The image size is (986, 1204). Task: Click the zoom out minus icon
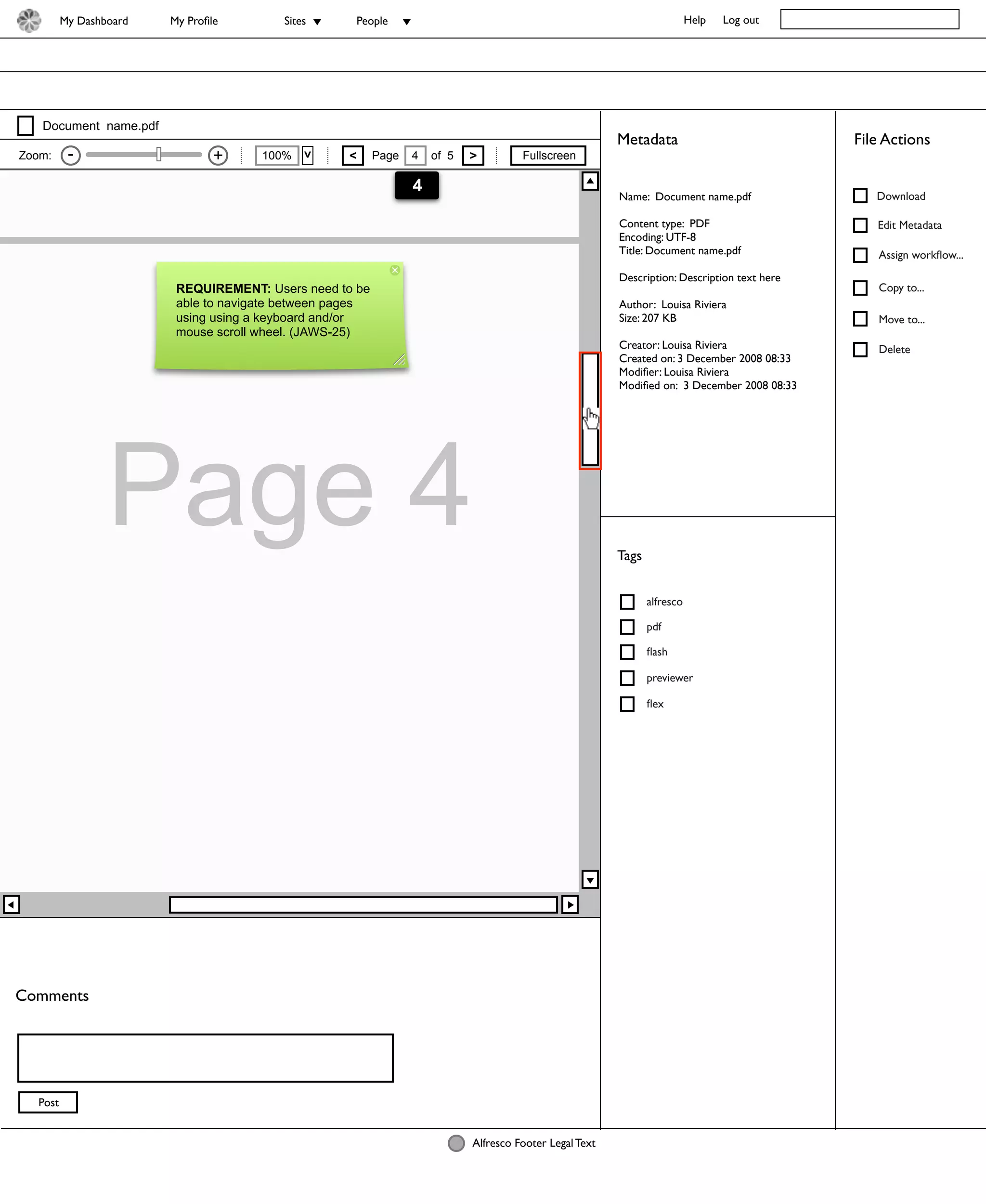70,155
